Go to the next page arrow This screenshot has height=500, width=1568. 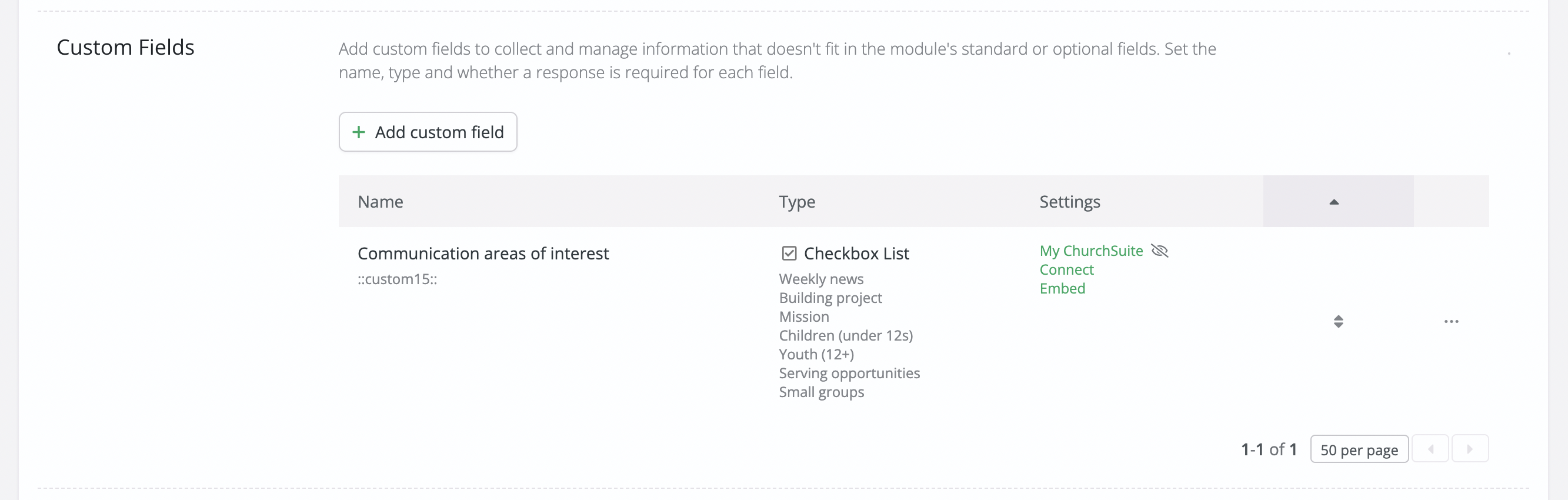(x=1470, y=449)
